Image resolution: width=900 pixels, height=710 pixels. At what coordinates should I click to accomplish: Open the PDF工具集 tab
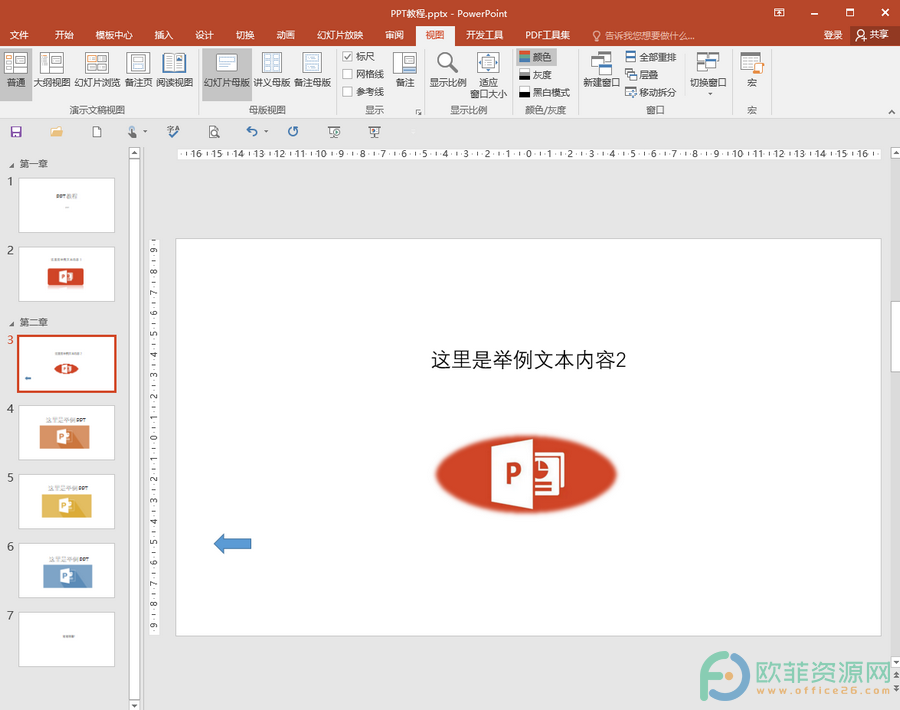[x=548, y=35]
